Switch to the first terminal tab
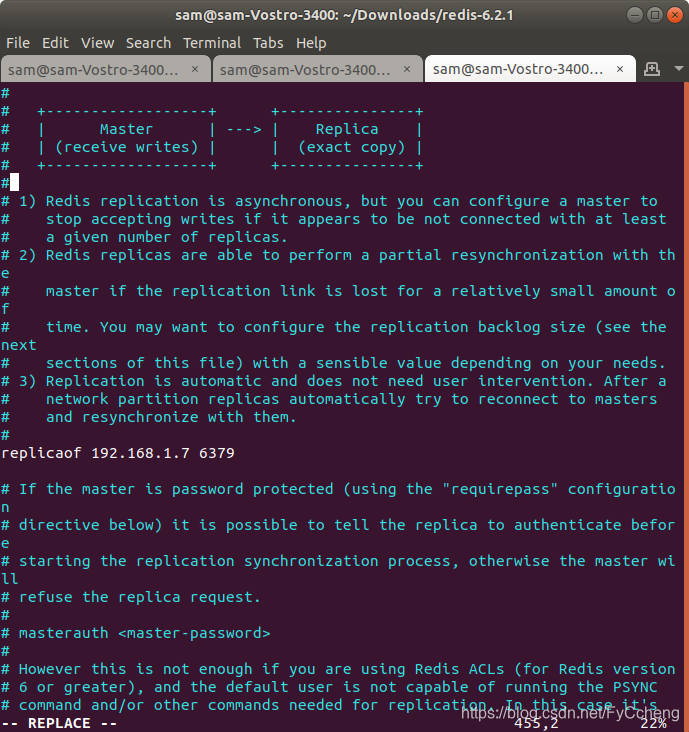The image size is (689, 732). tap(105, 69)
